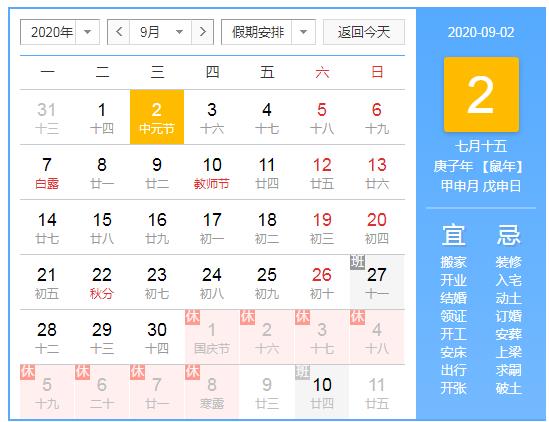
Task: Click the 休 badge on October 8 寒露
Action: click(x=193, y=372)
